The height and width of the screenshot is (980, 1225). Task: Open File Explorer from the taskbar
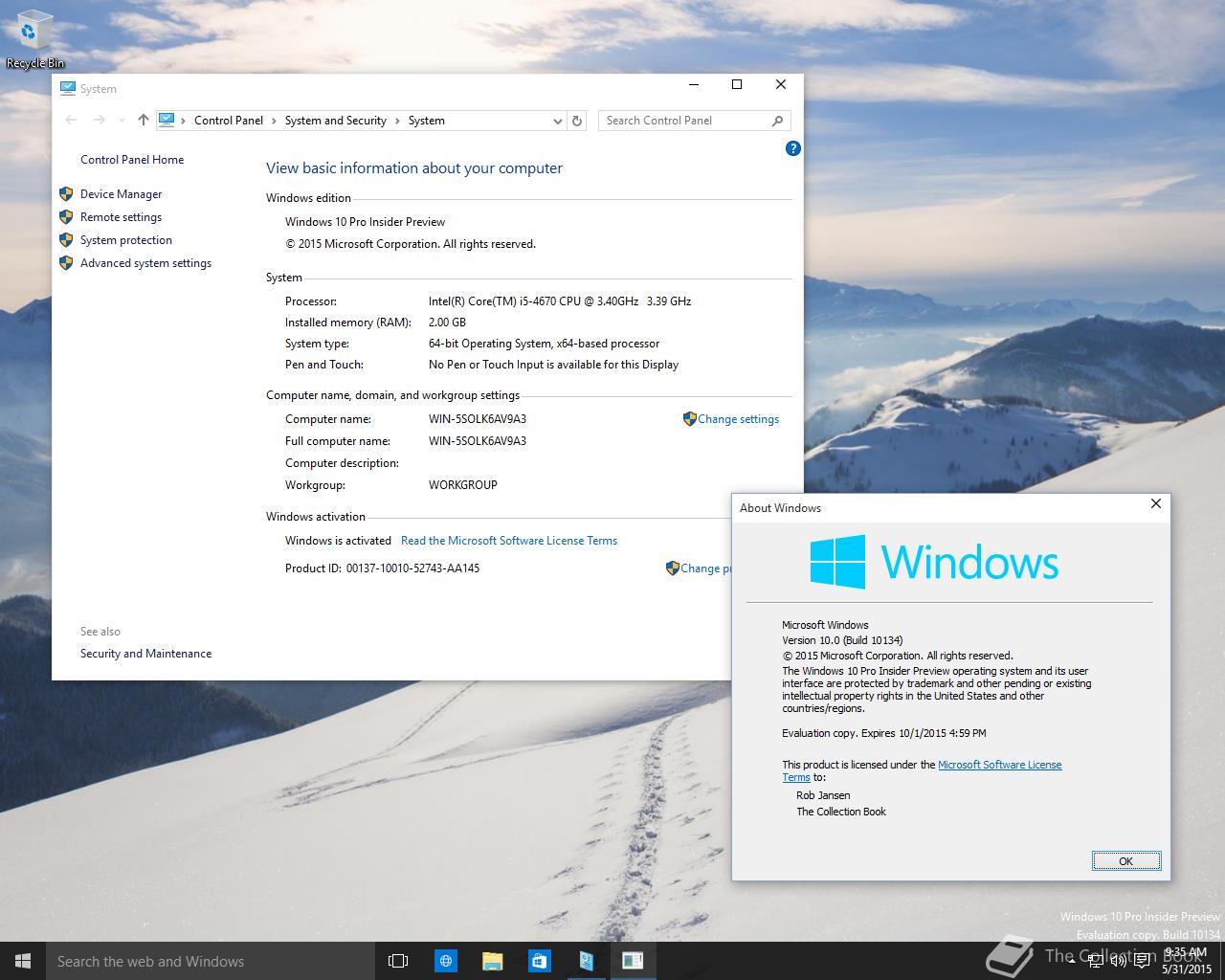pos(493,961)
